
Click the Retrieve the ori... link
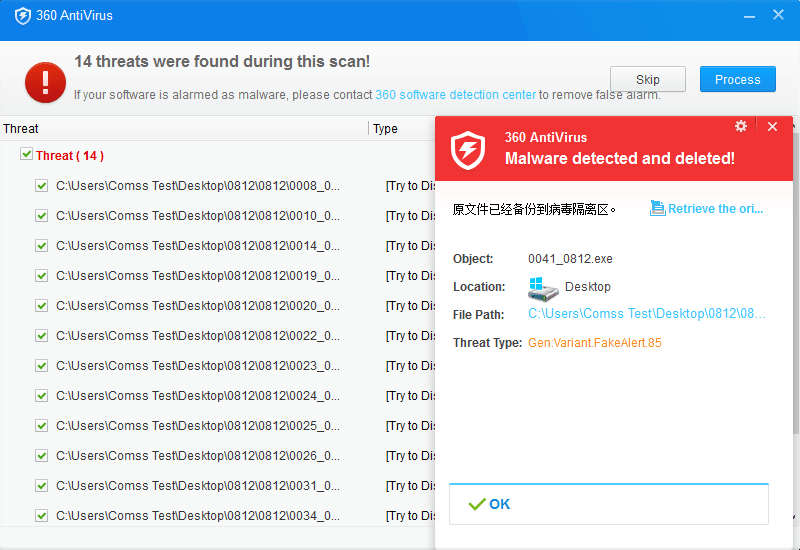click(x=715, y=209)
